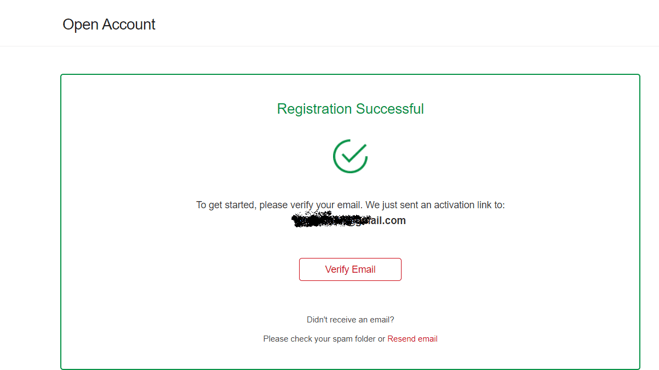Resend the activation email
The image size is (659, 370).
click(x=412, y=339)
